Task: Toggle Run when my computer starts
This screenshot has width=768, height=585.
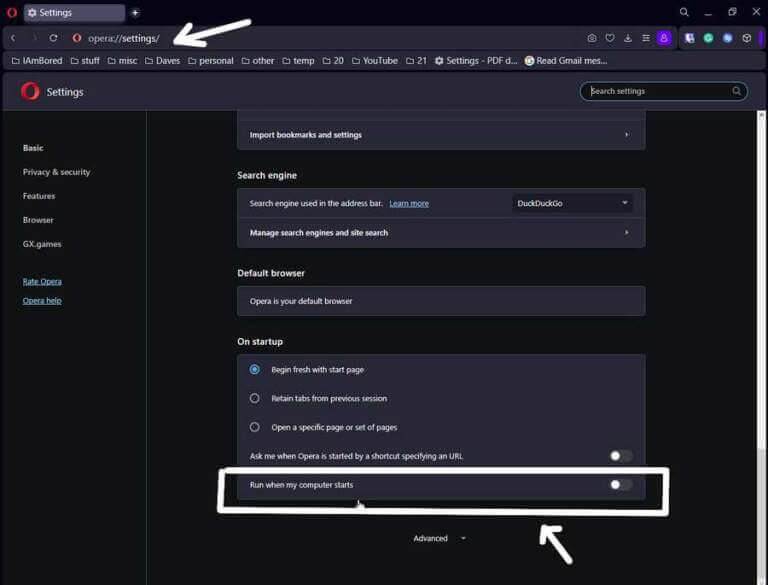Action: 621,485
